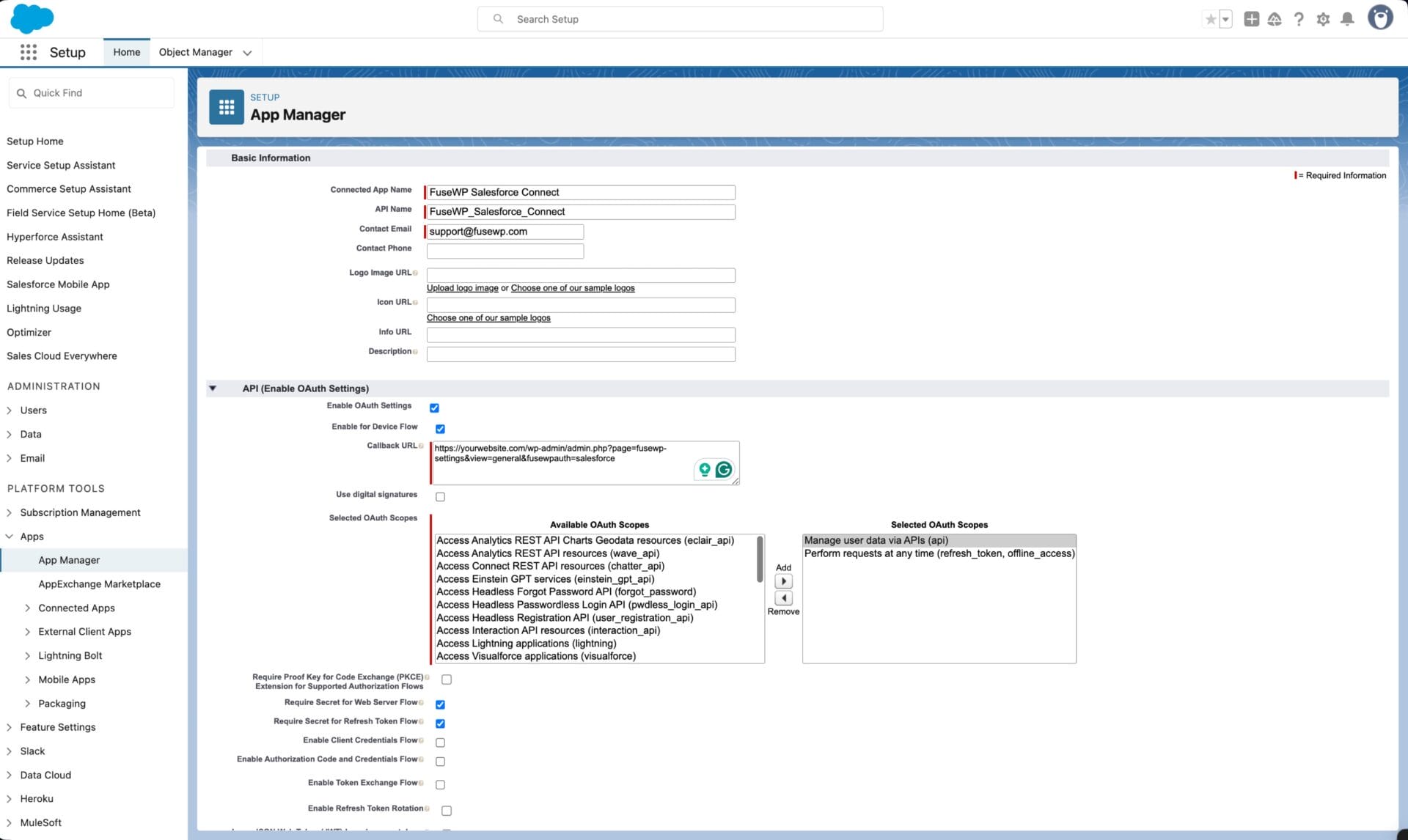Click the Callback URL text area

point(585,463)
